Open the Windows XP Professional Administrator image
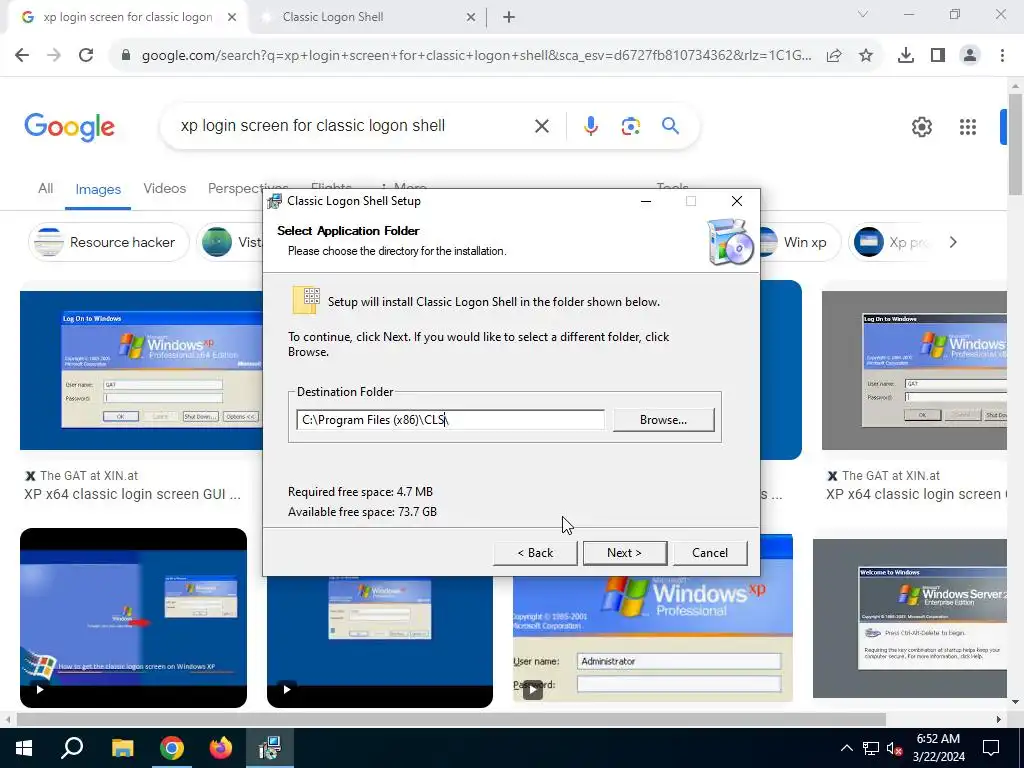The width and height of the screenshot is (1024, 768). [x=652, y=638]
